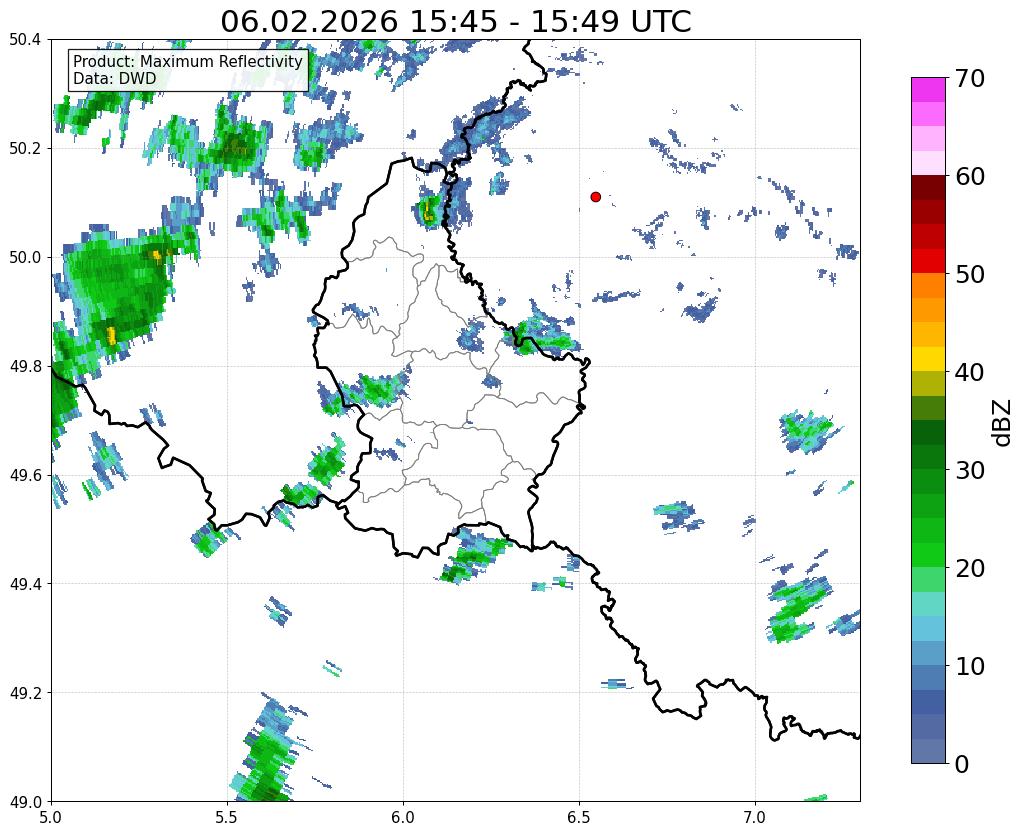Click the latitude axis label 50.0

25,258
